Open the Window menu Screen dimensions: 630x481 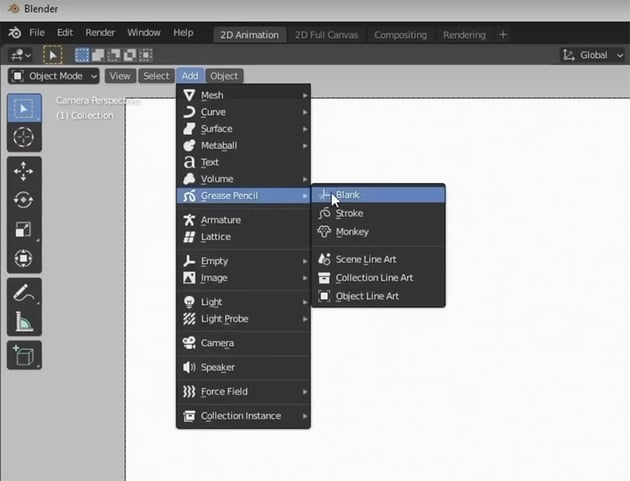(144, 33)
